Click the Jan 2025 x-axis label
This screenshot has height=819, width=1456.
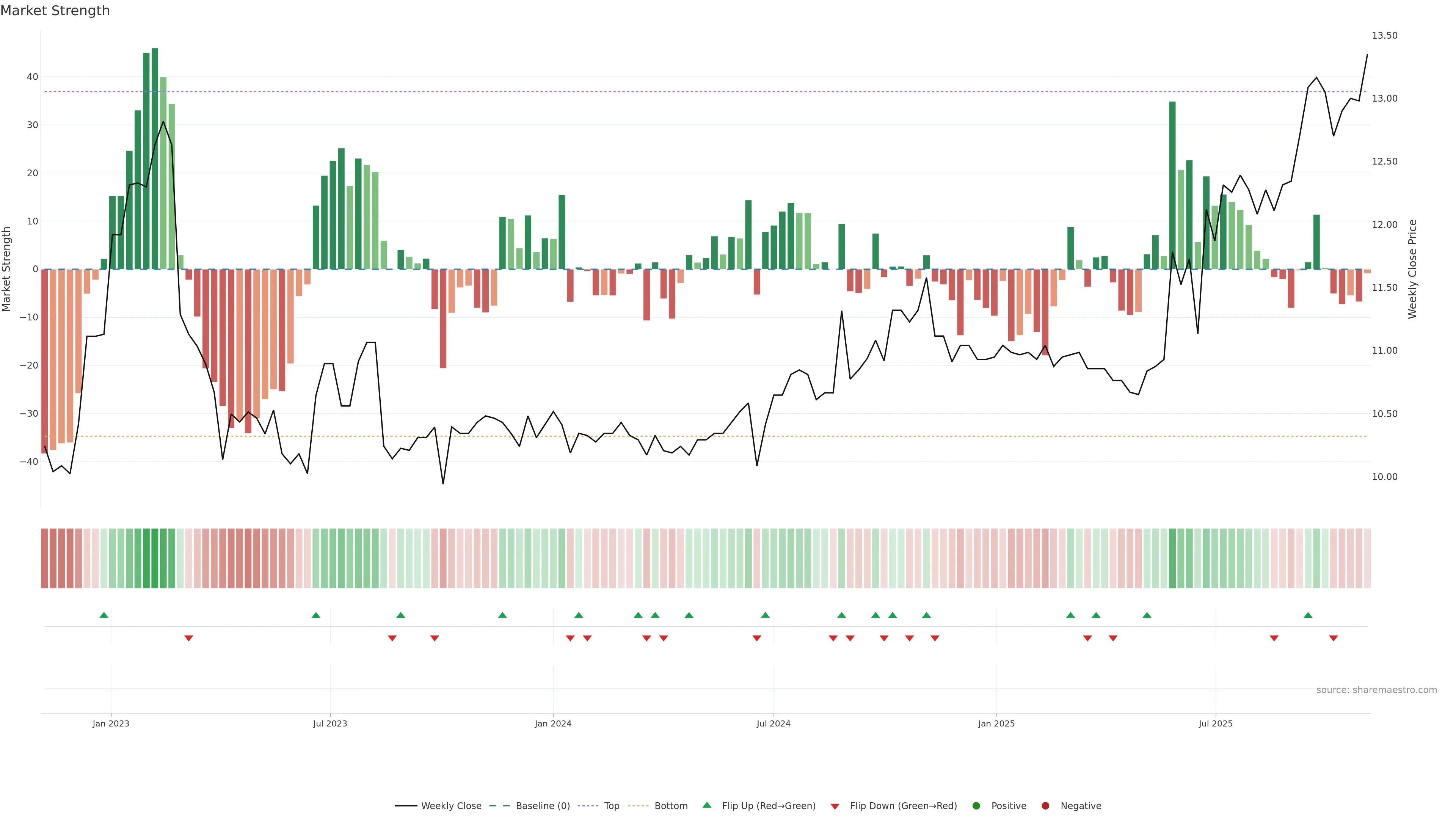click(996, 723)
